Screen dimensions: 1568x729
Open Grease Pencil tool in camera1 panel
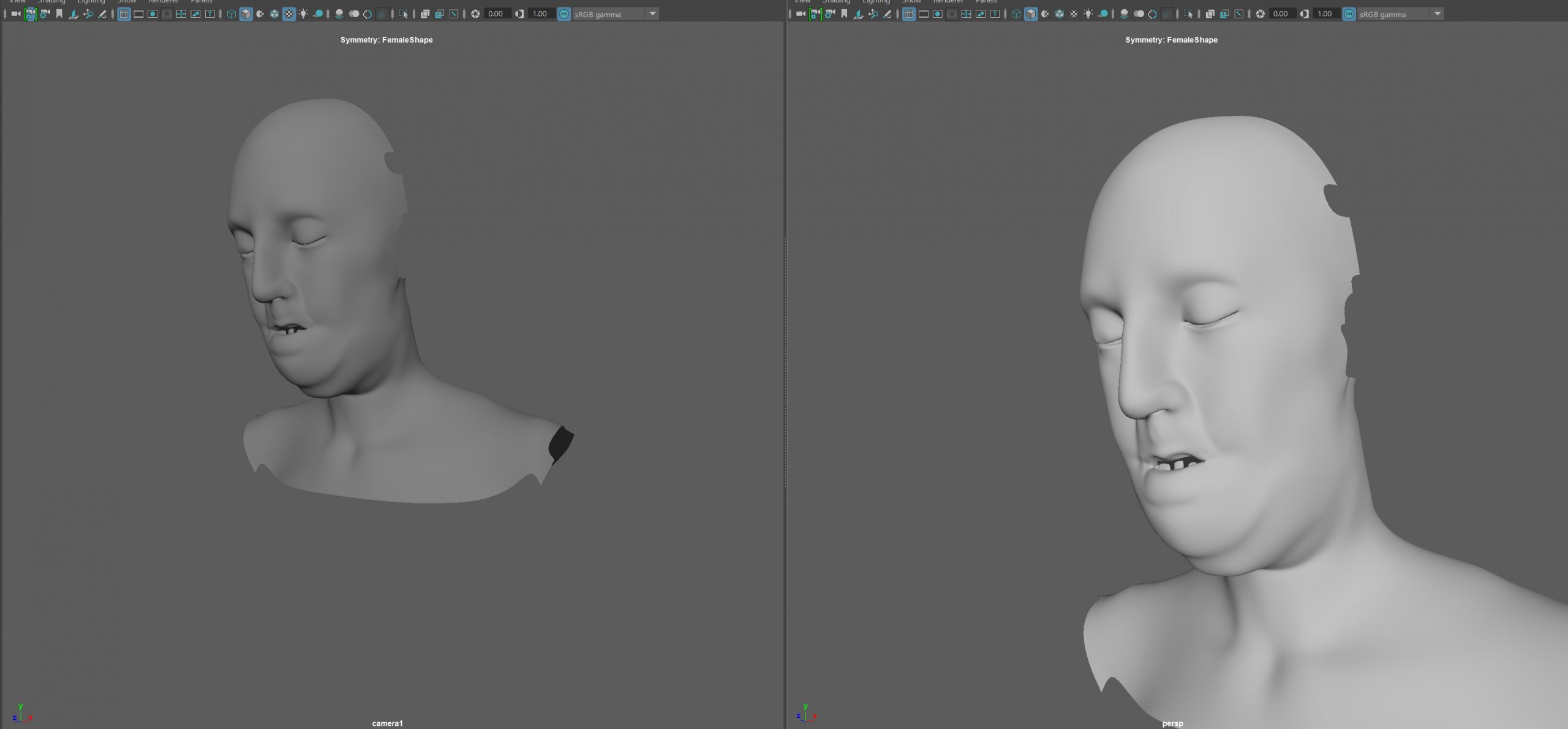102,13
